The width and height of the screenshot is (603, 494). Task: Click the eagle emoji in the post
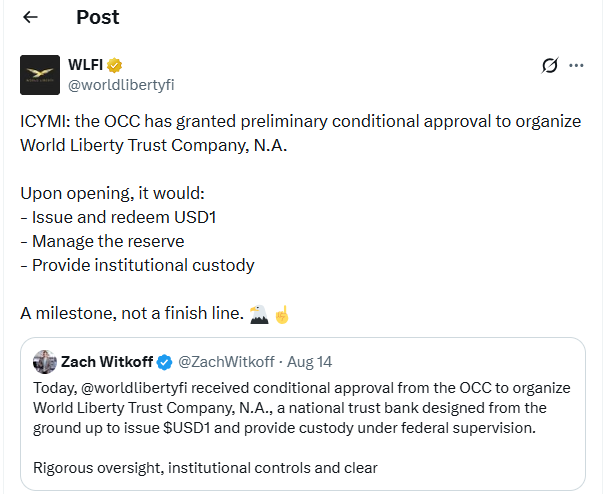(x=259, y=314)
